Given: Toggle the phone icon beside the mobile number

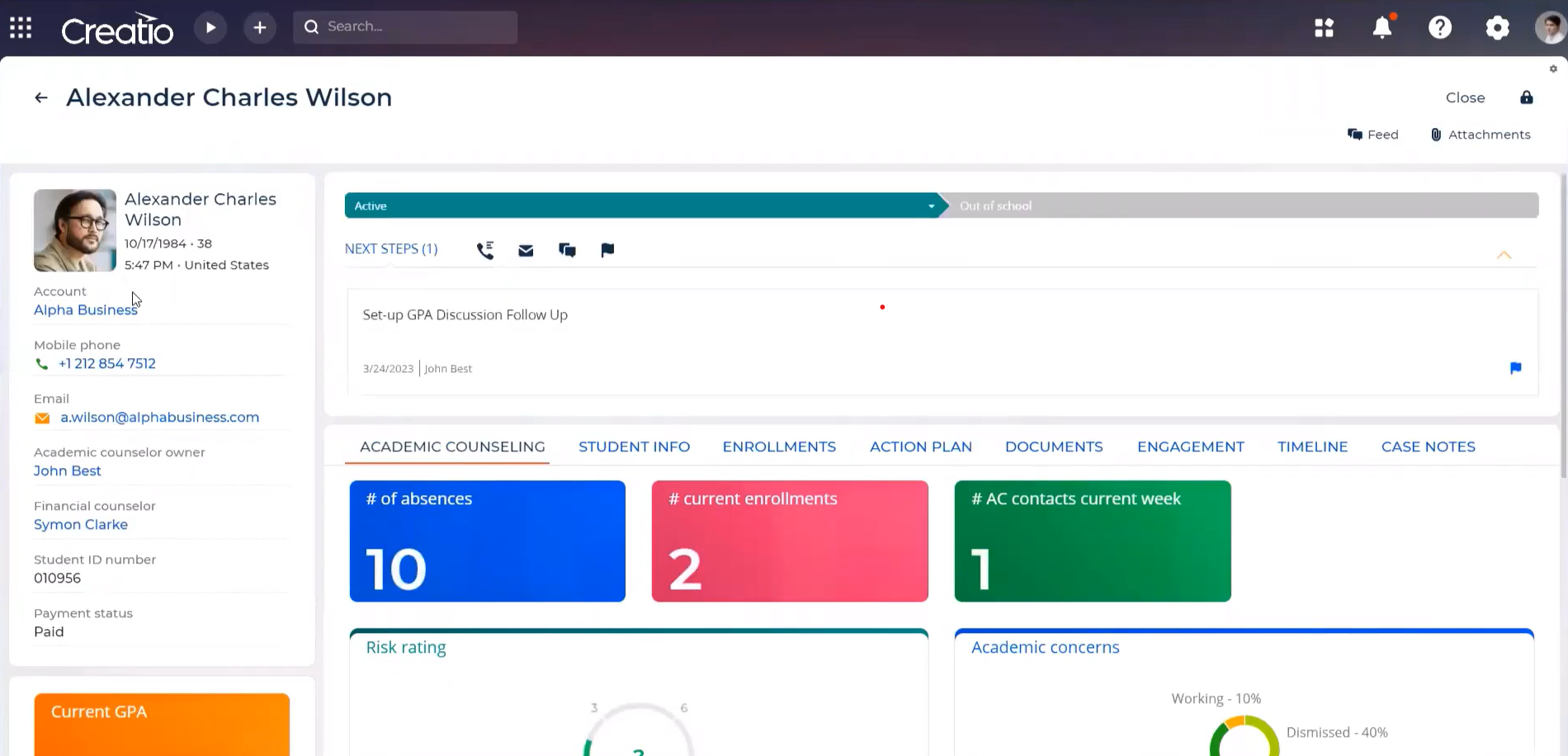Looking at the screenshot, I should pos(41,364).
